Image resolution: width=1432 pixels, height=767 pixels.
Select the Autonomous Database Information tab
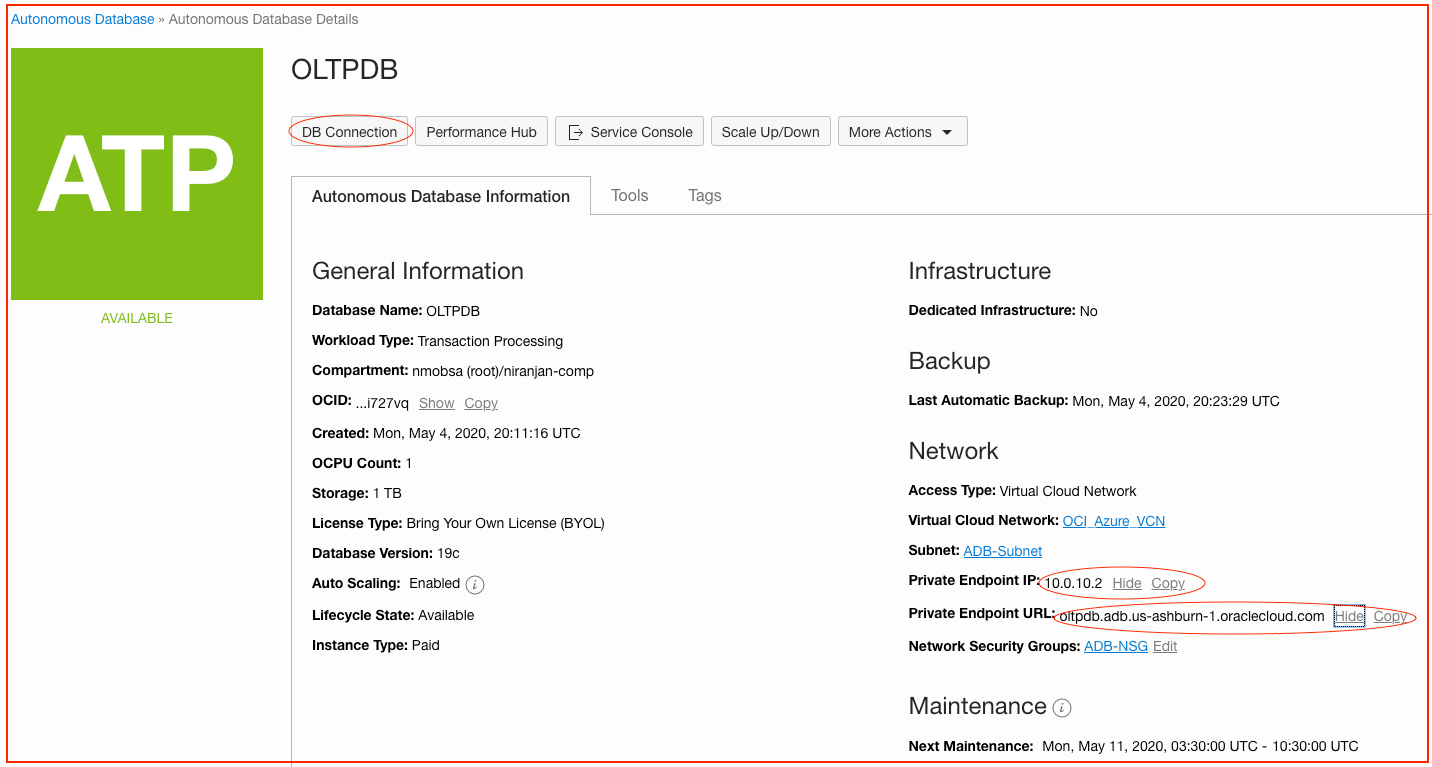click(x=440, y=196)
